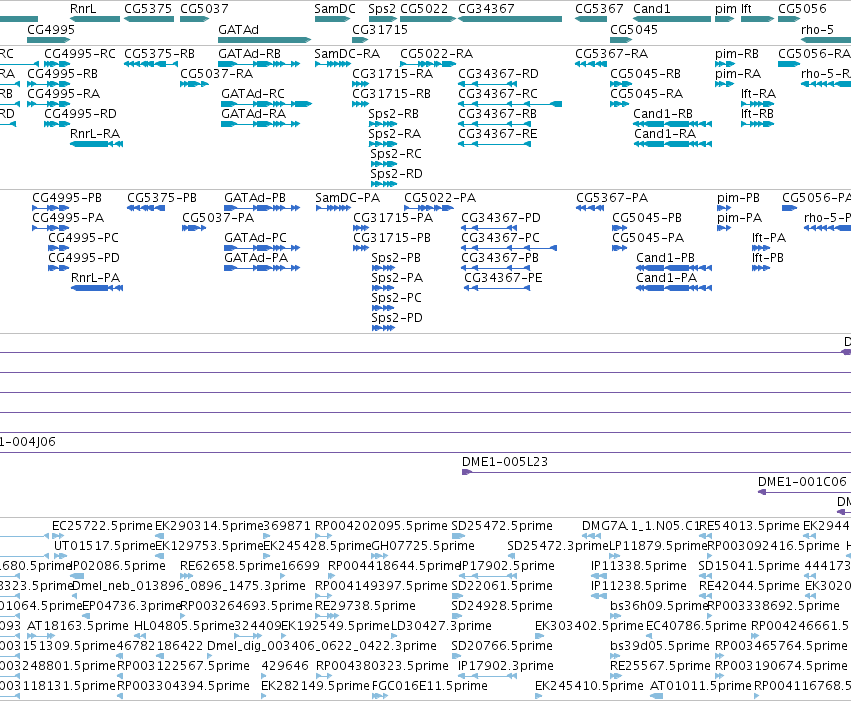The image size is (851, 701).
Task: Click transcript CG5022-RA
Action: point(436,54)
